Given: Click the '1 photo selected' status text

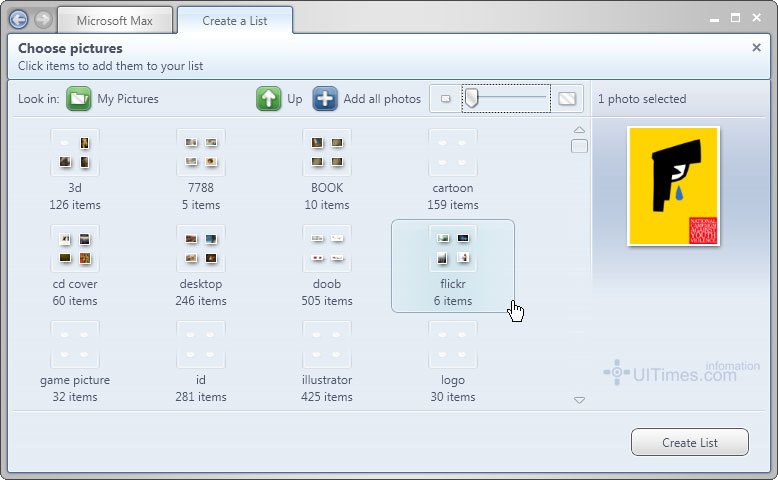Looking at the screenshot, I should (x=642, y=99).
